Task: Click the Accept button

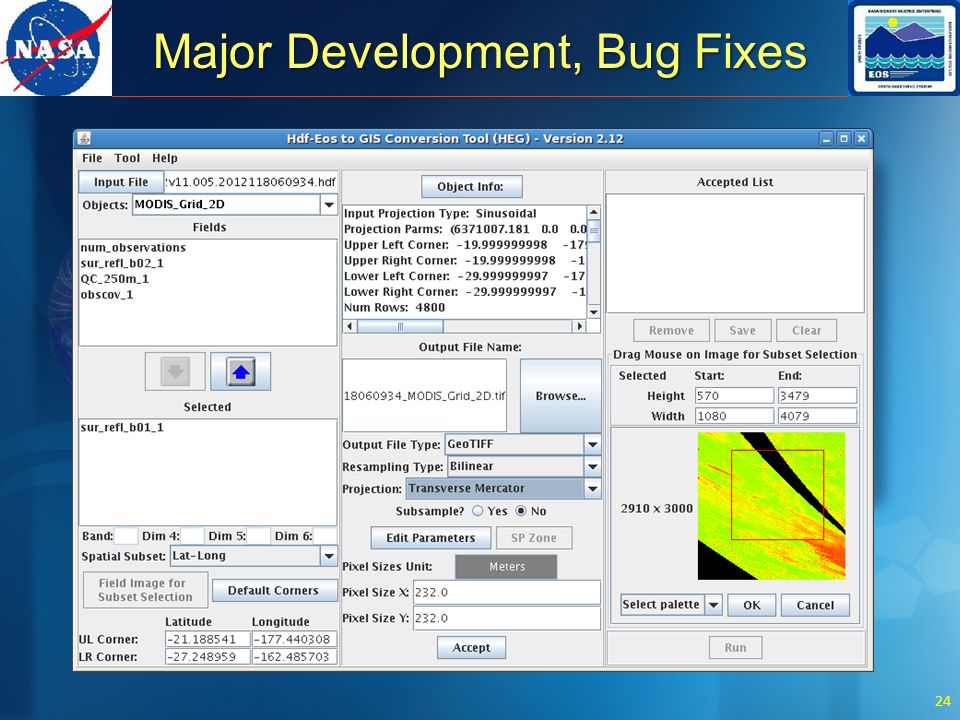Action: pyautogui.click(x=471, y=648)
